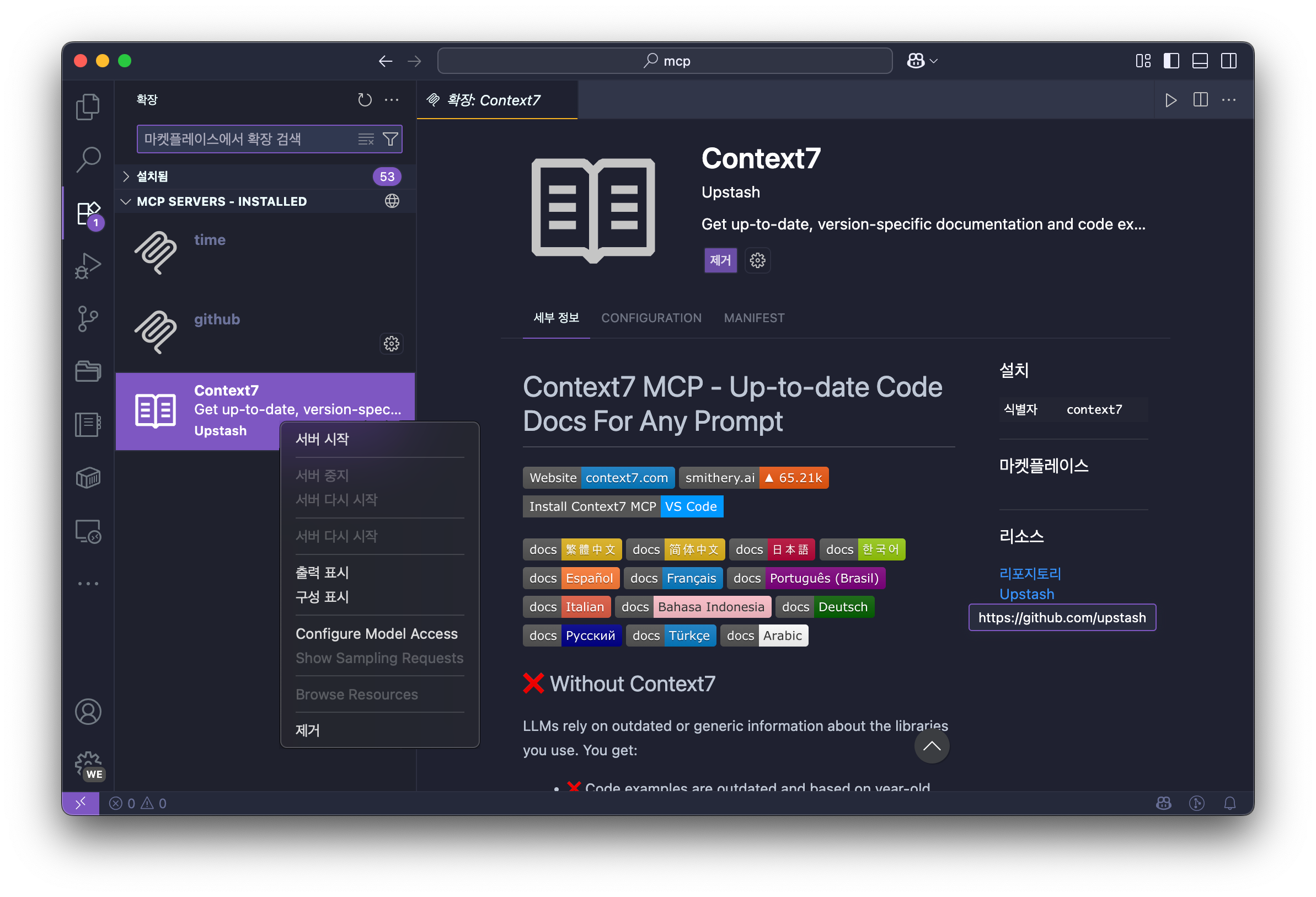Toggle the bottom panel visibility
The image size is (1316, 897).
tap(1200, 61)
